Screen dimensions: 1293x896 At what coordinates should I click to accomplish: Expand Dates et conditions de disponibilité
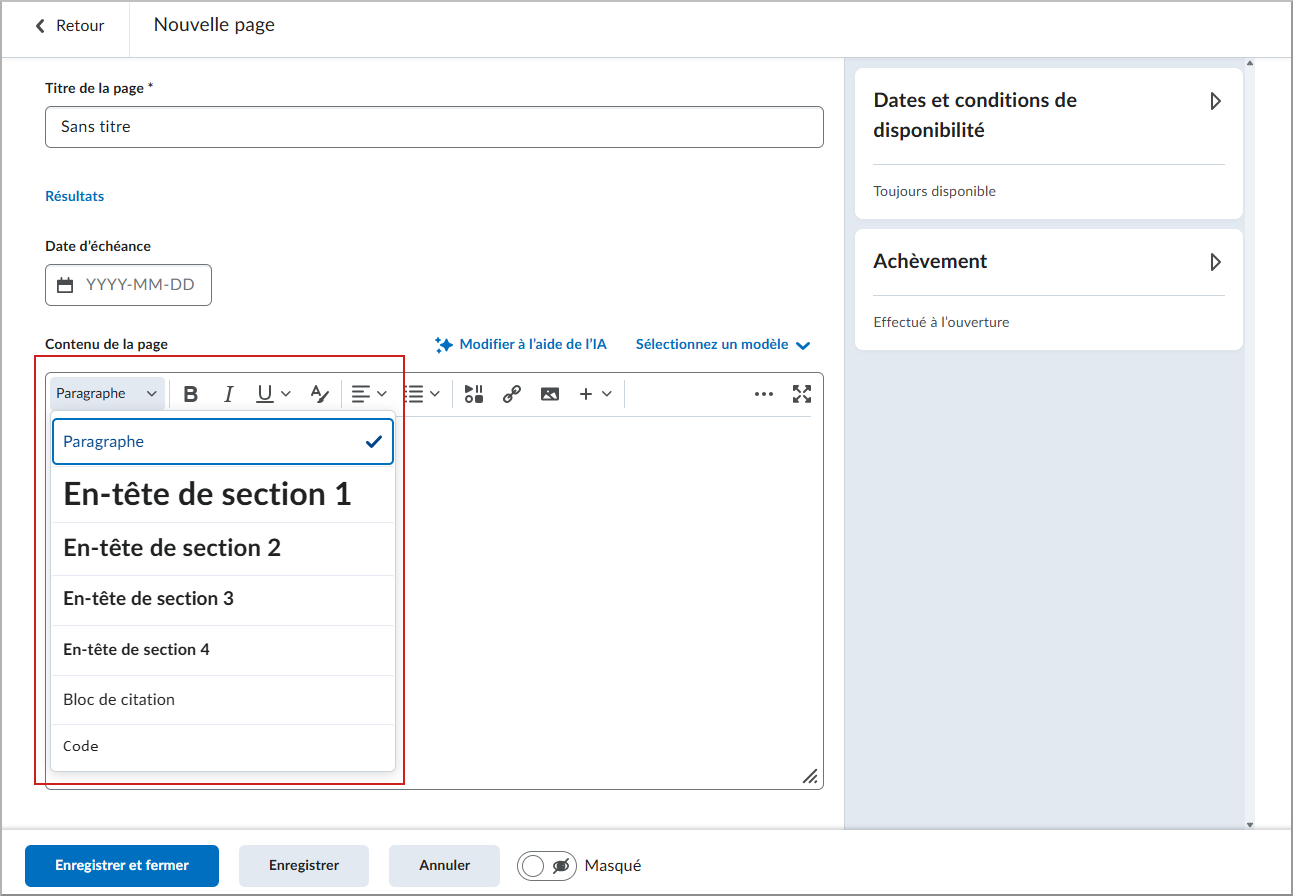[1216, 101]
